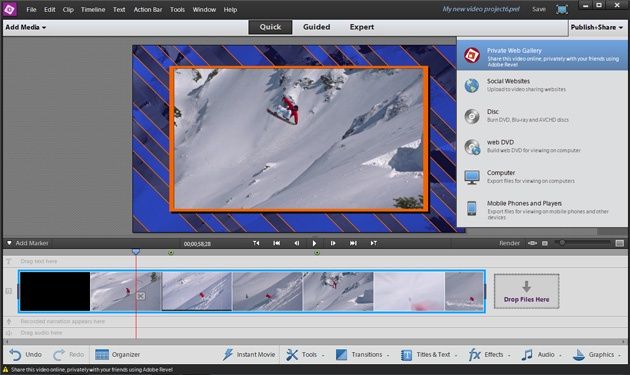The height and width of the screenshot is (375, 630).
Task: Step forward one frame
Action: click(333, 243)
